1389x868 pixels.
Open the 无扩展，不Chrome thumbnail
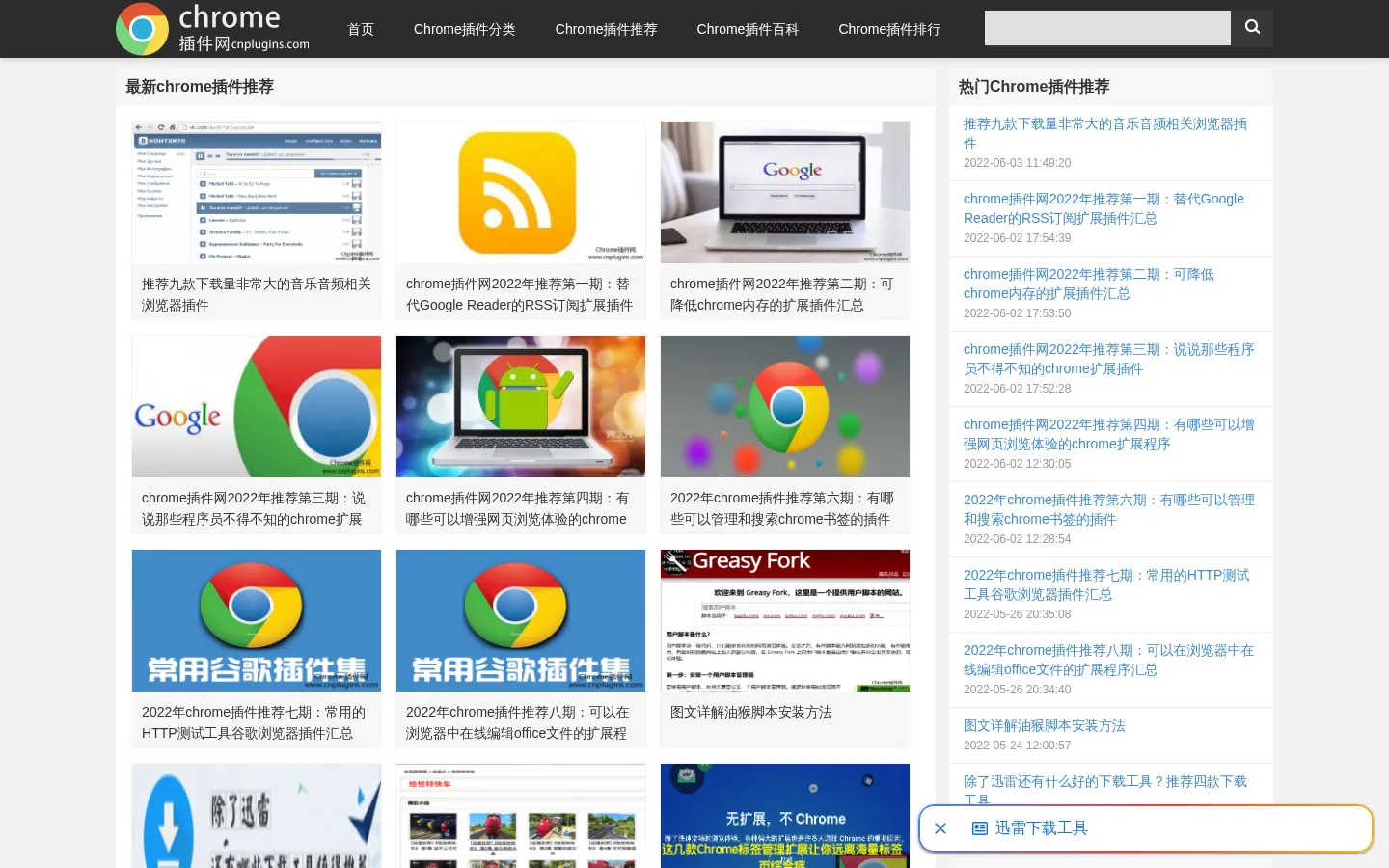pyautogui.click(x=785, y=816)
